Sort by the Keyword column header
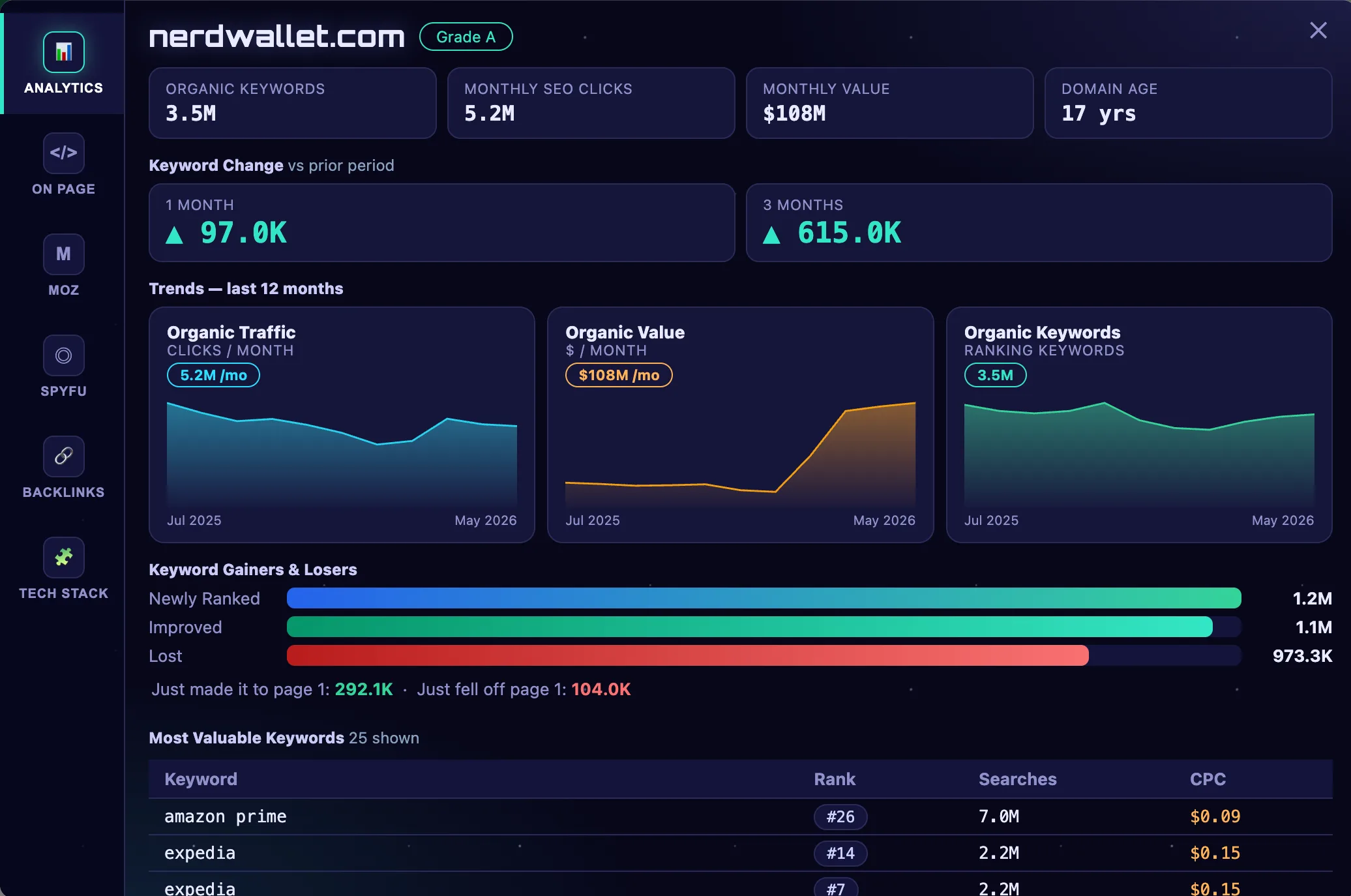The width and height of the screenshot is (1351, 896). [201, 779]
